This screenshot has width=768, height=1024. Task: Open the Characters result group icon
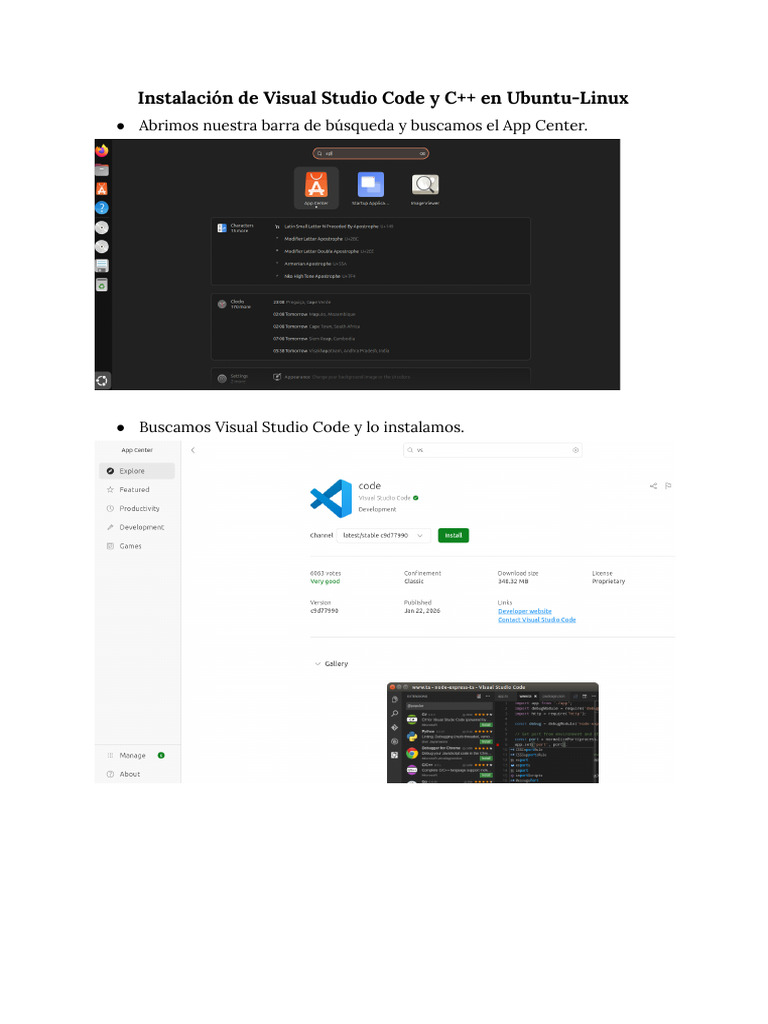coord(222,228)
